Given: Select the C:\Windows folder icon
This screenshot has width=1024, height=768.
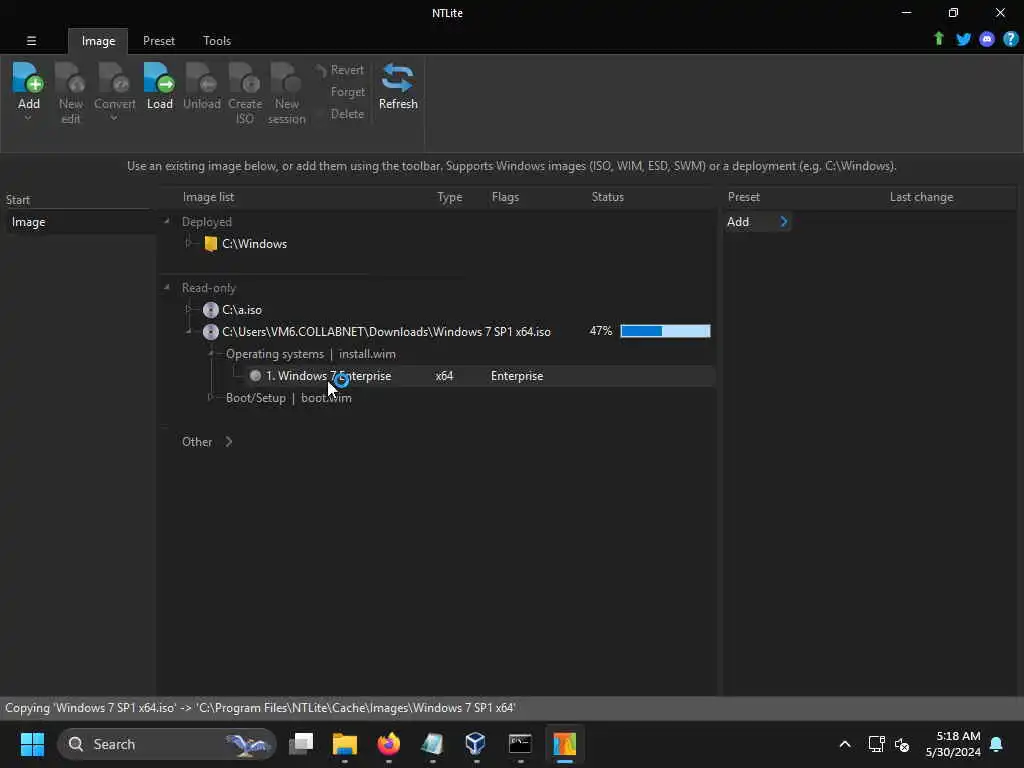Looking at the screenshot, I should point(210,244).
